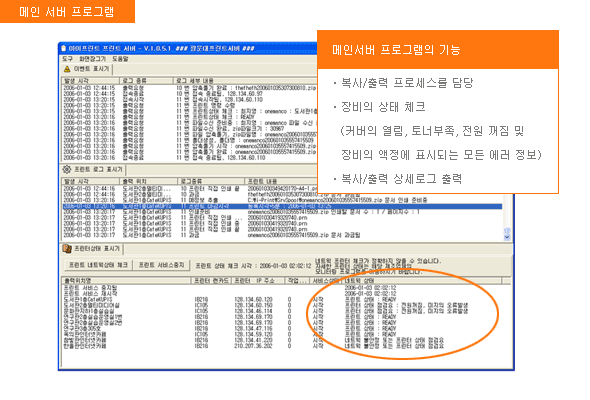Viewport: 590px width, 400px height.
Task: Click the 프린트 서비스중지 button
Action: click(162, 265)
